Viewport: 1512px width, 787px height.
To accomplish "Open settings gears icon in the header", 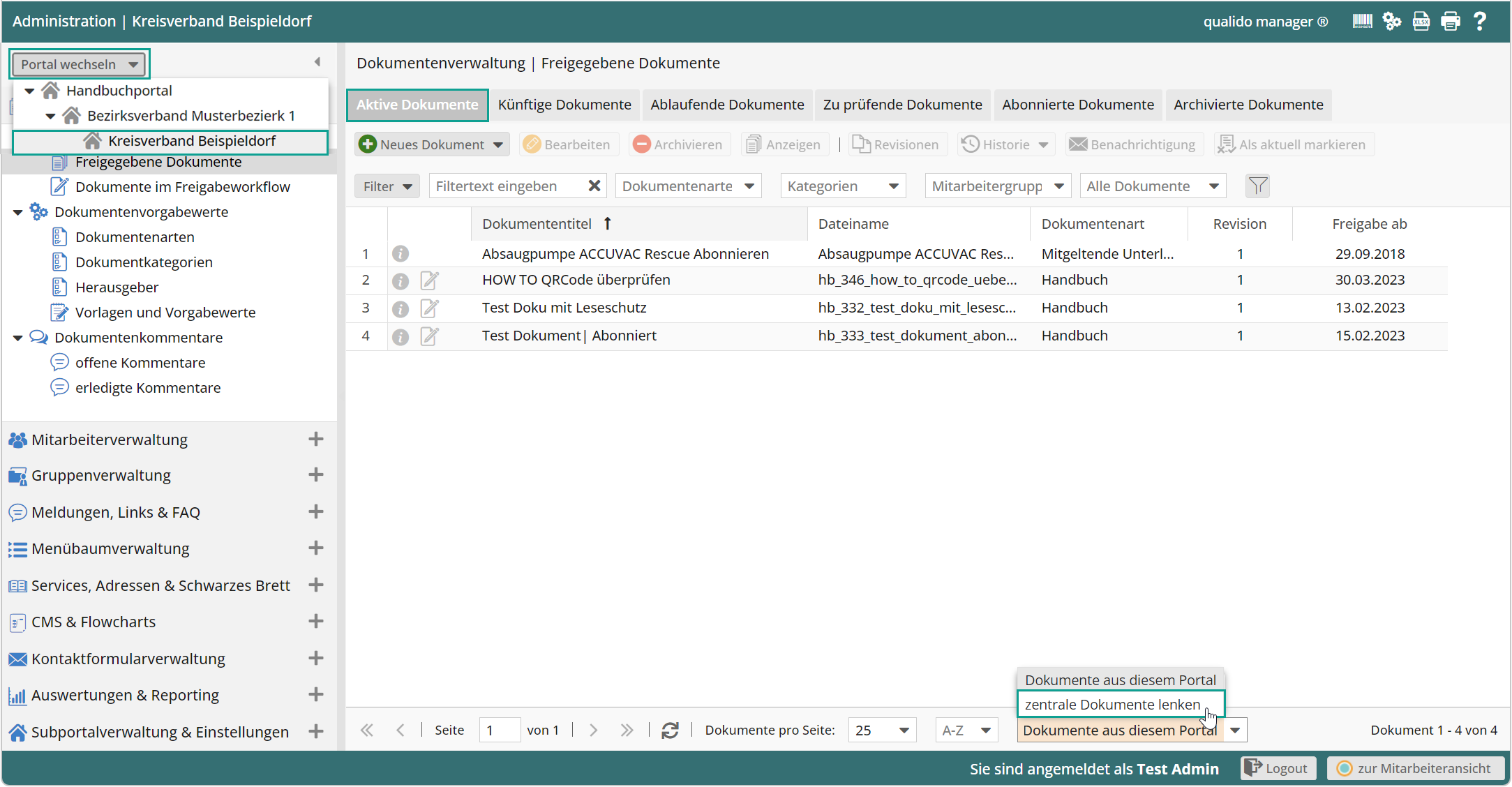I will 1392,22.
